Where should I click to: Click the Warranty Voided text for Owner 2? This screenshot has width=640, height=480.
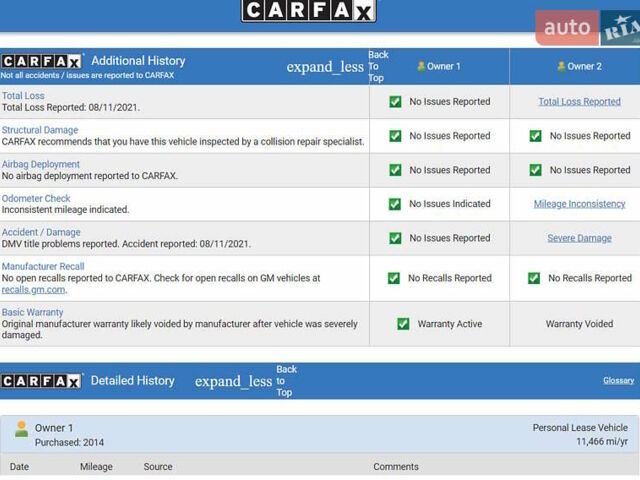(580, 324)
